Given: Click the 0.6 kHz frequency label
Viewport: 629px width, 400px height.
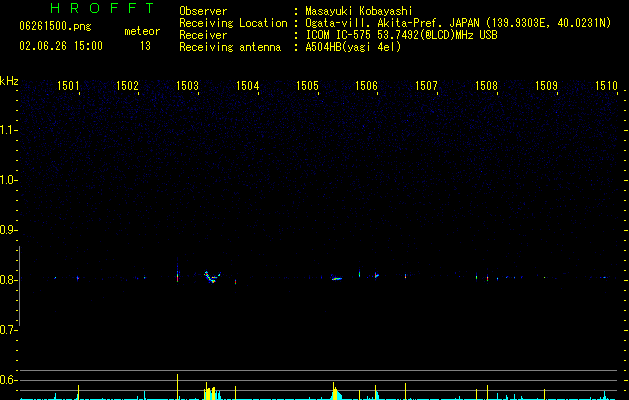Looking at the screenshot, I should coord(8,380).
